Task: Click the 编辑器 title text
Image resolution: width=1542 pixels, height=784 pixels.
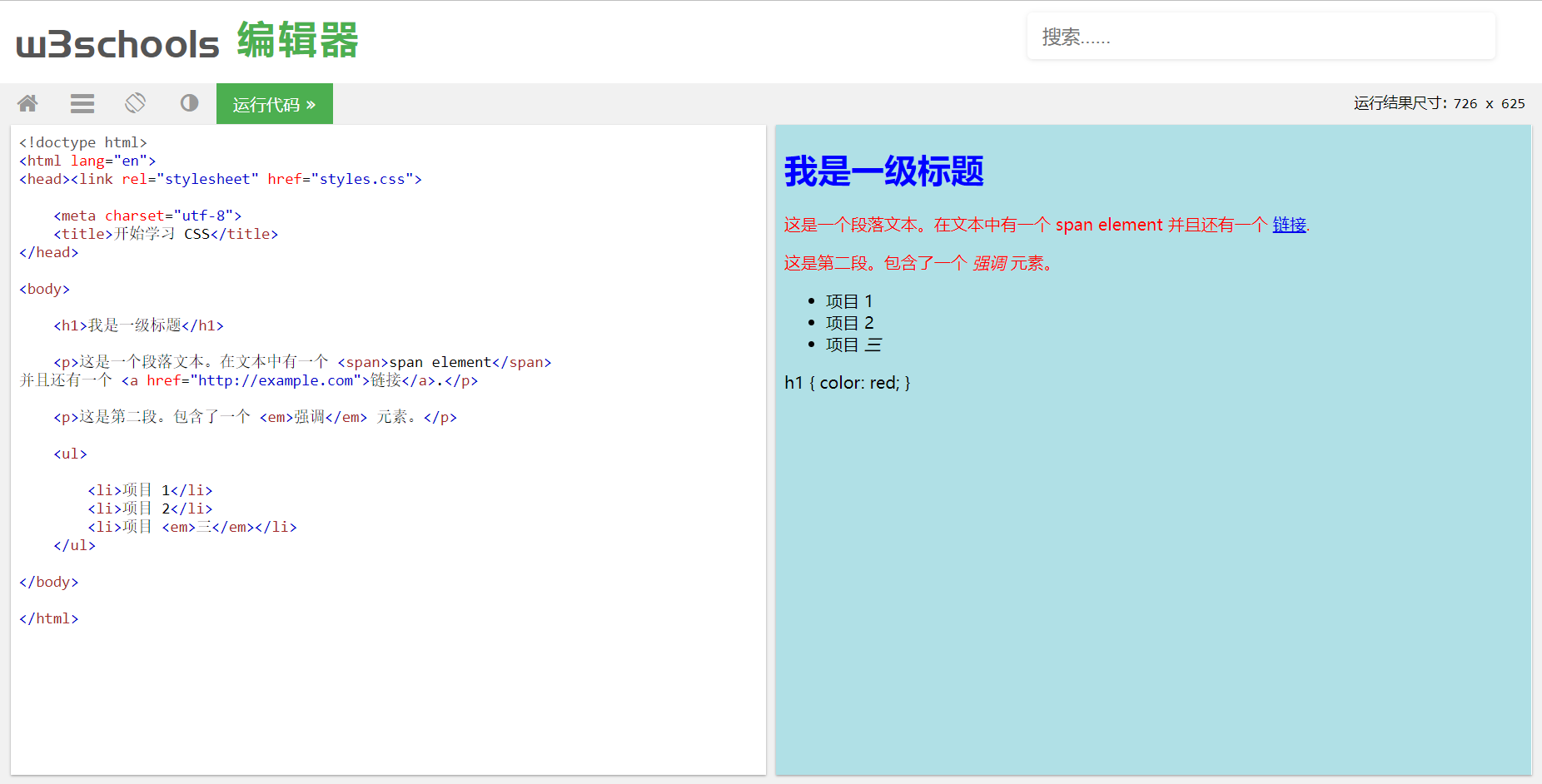Action: pos(297,40)
